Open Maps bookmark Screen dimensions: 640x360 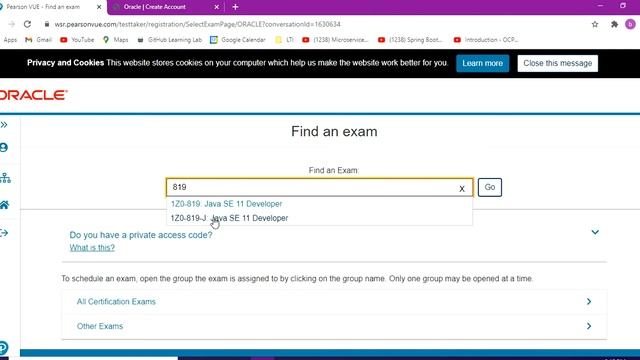click(x=116, y=40)
